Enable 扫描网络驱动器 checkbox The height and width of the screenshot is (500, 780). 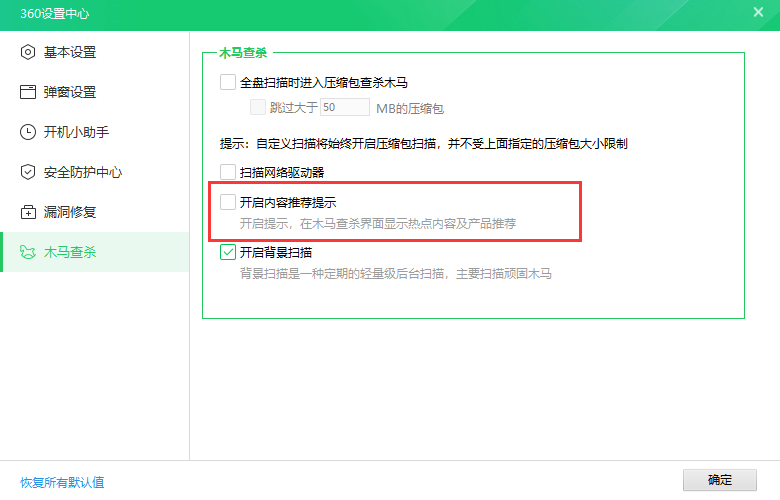(228, 172)
